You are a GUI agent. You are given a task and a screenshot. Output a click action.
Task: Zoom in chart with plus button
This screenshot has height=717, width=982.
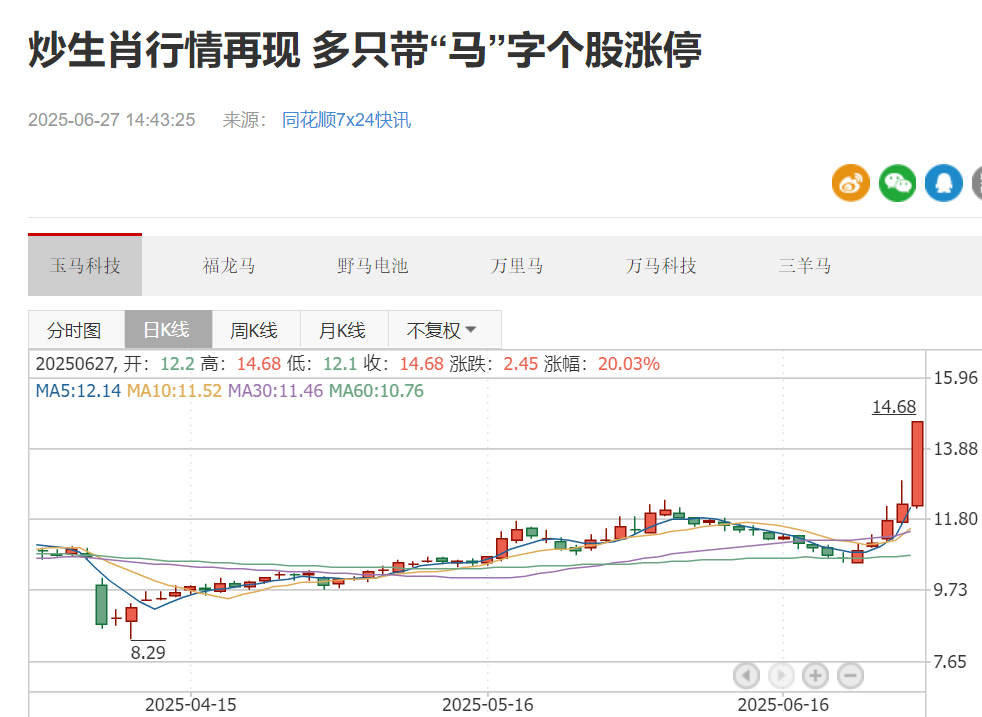tap(815, 675)
